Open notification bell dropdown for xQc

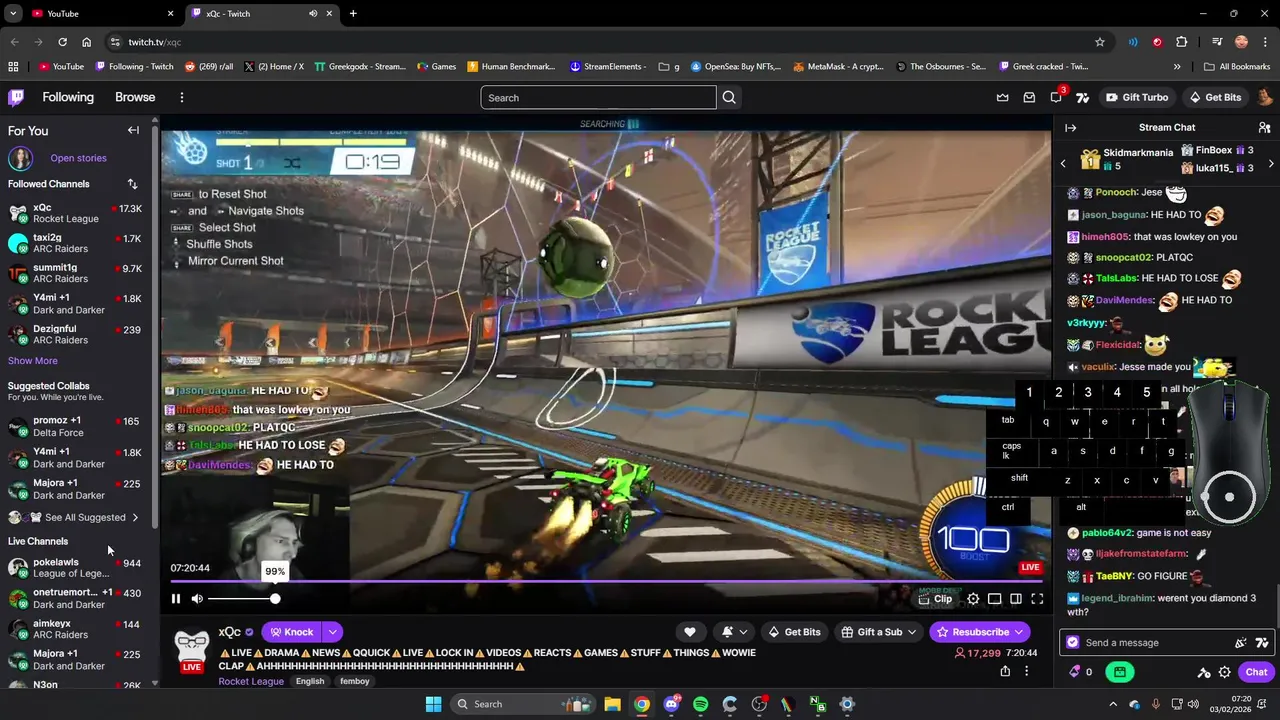734,632
